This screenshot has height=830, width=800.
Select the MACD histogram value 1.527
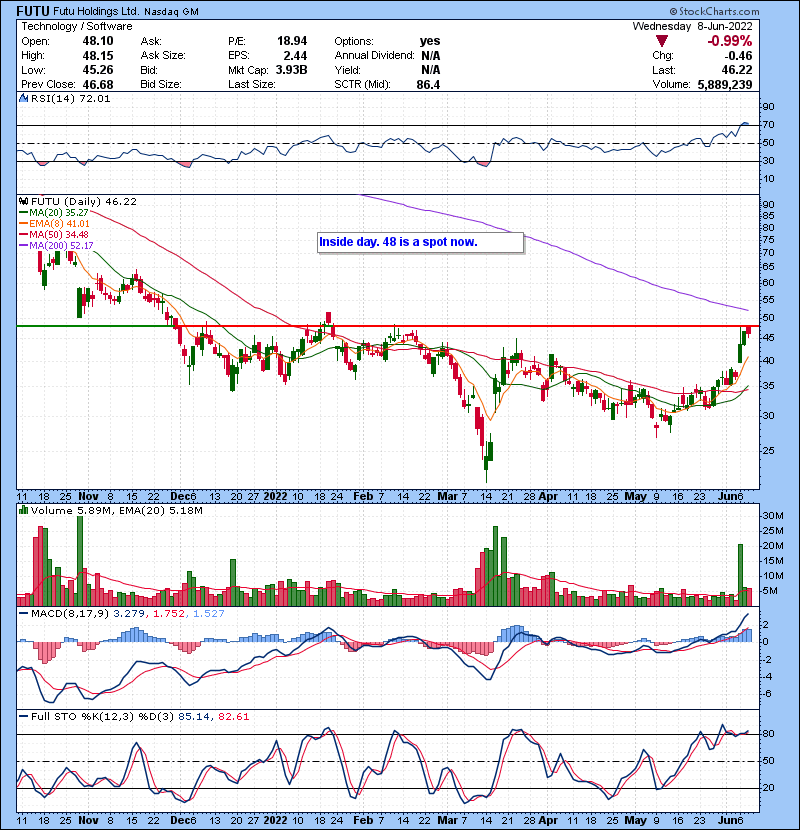[209, 614]
